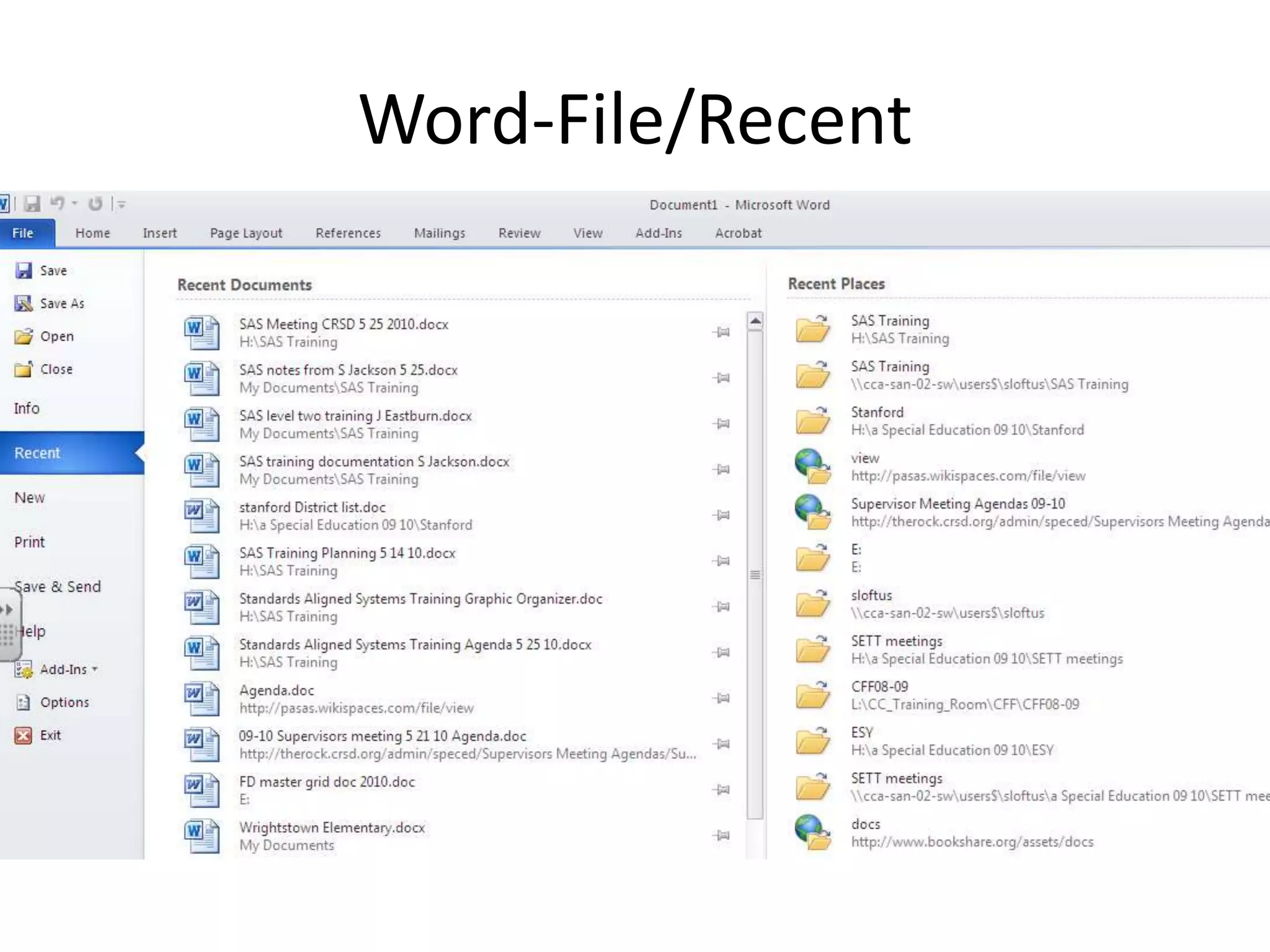Viewport: 1270px width, 952px height.
Task: Expand the Add-Ins dropdown in File menu
Action: 56,669
